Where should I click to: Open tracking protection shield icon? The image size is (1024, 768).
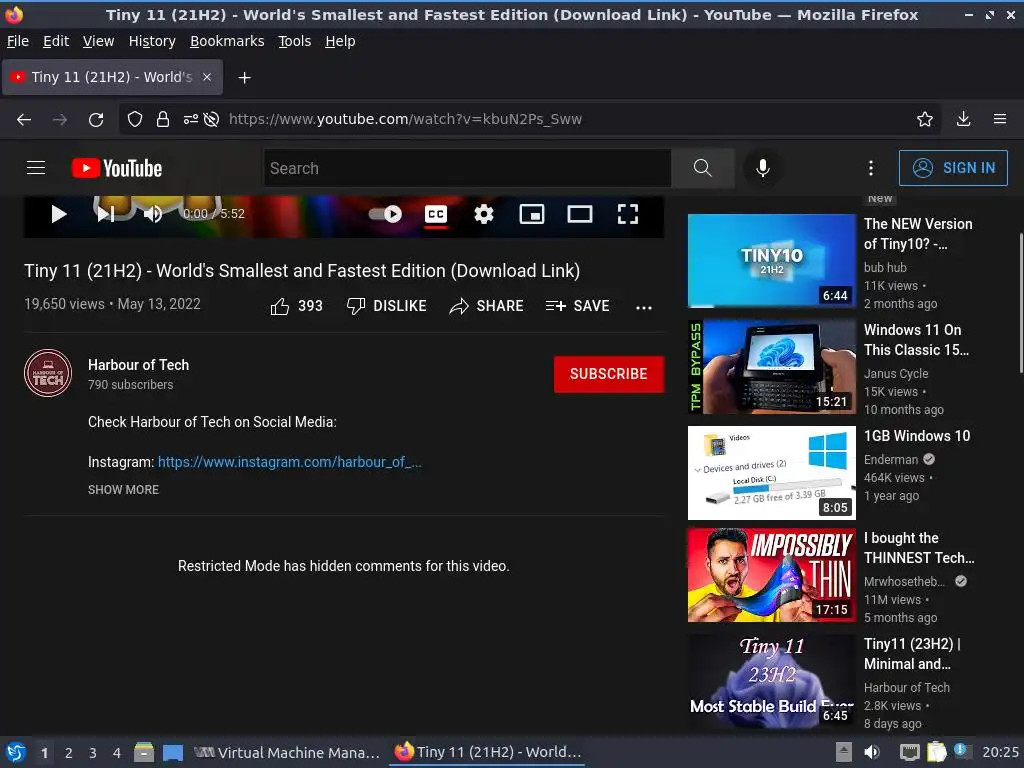(x=135, y=119)
